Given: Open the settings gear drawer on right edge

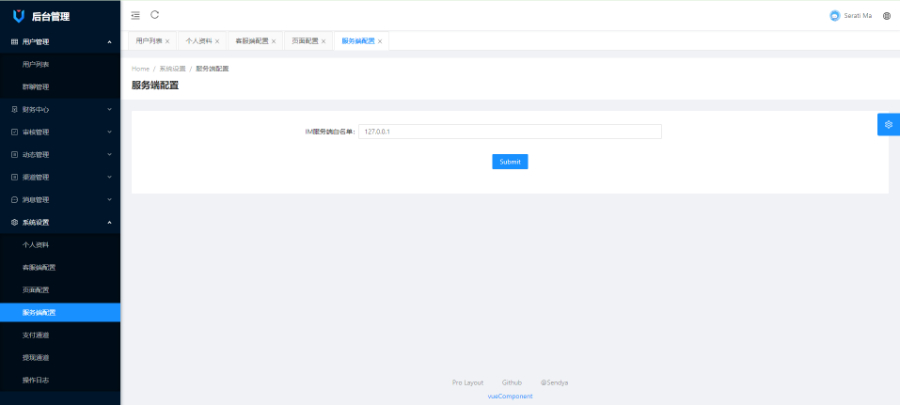Looking at the screenshot, I should [888, 123].
